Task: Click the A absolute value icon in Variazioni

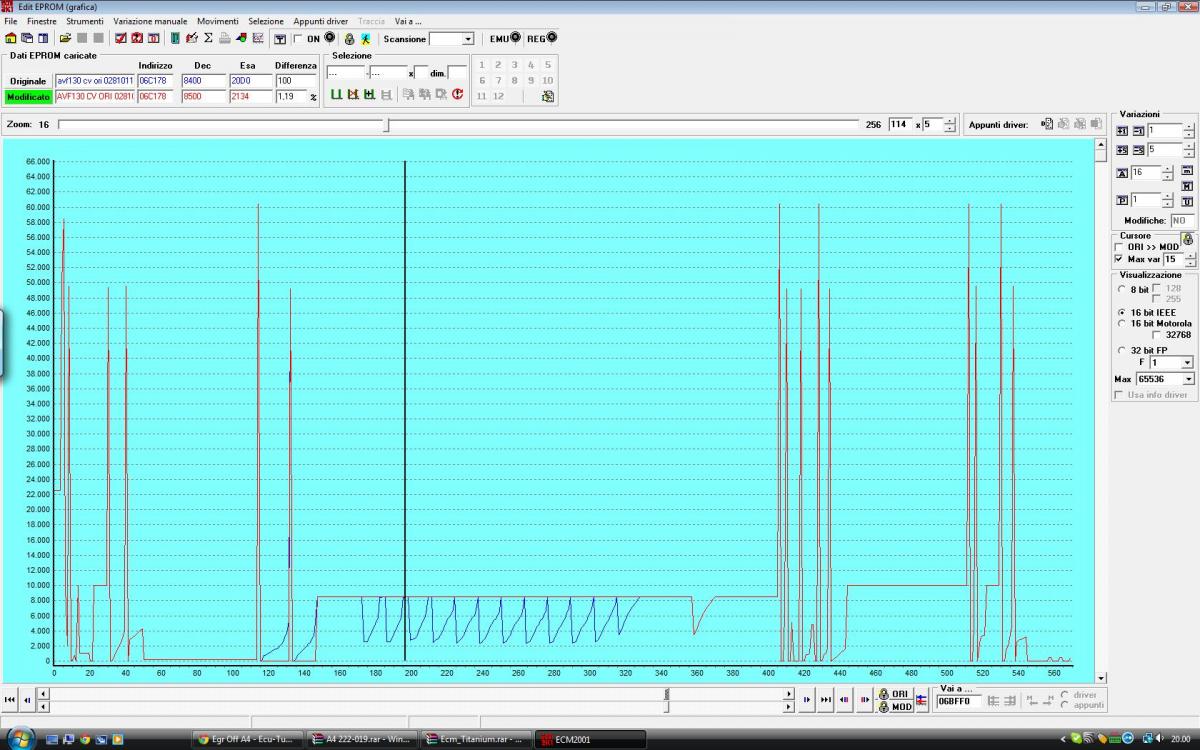Action: coord(1123,173)
